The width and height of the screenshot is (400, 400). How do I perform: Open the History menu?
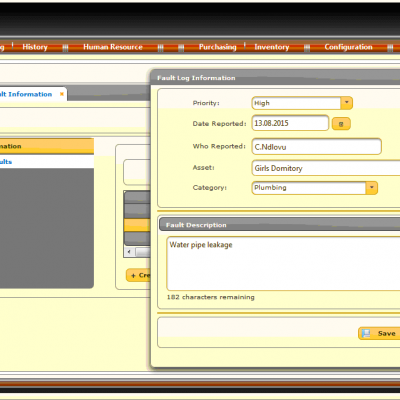(35, 47)
